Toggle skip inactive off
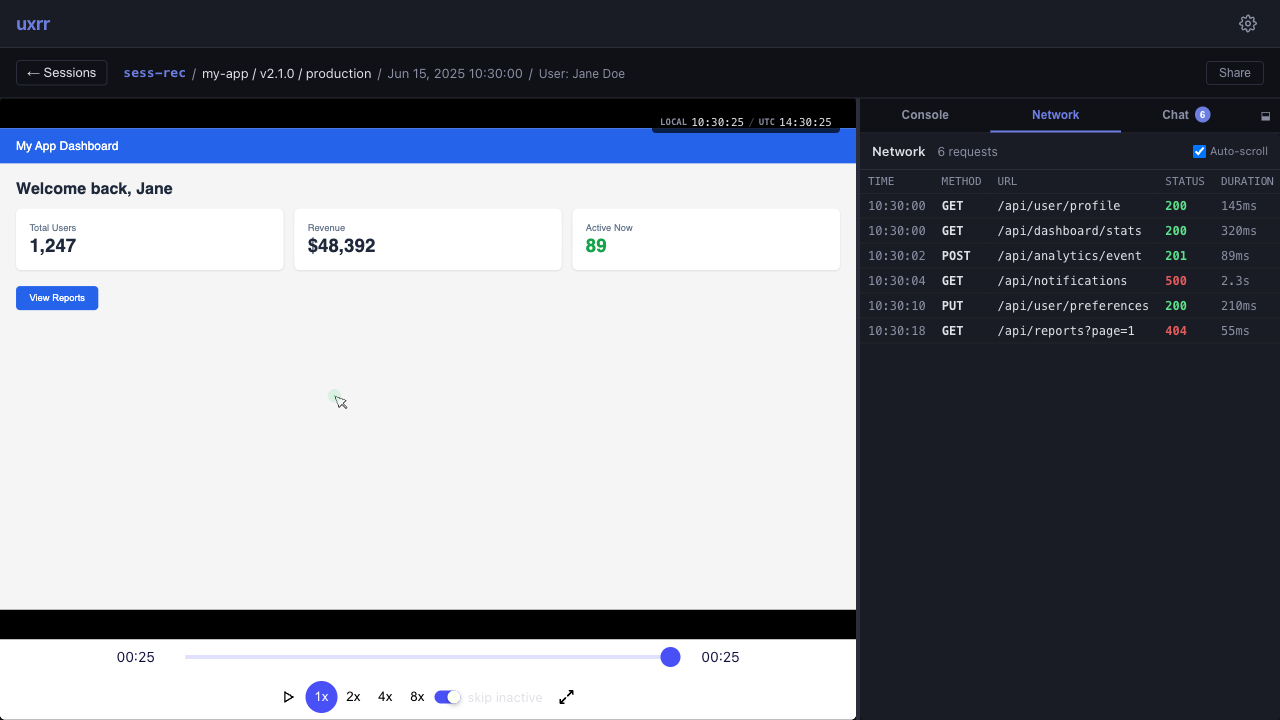 point(447,697)
